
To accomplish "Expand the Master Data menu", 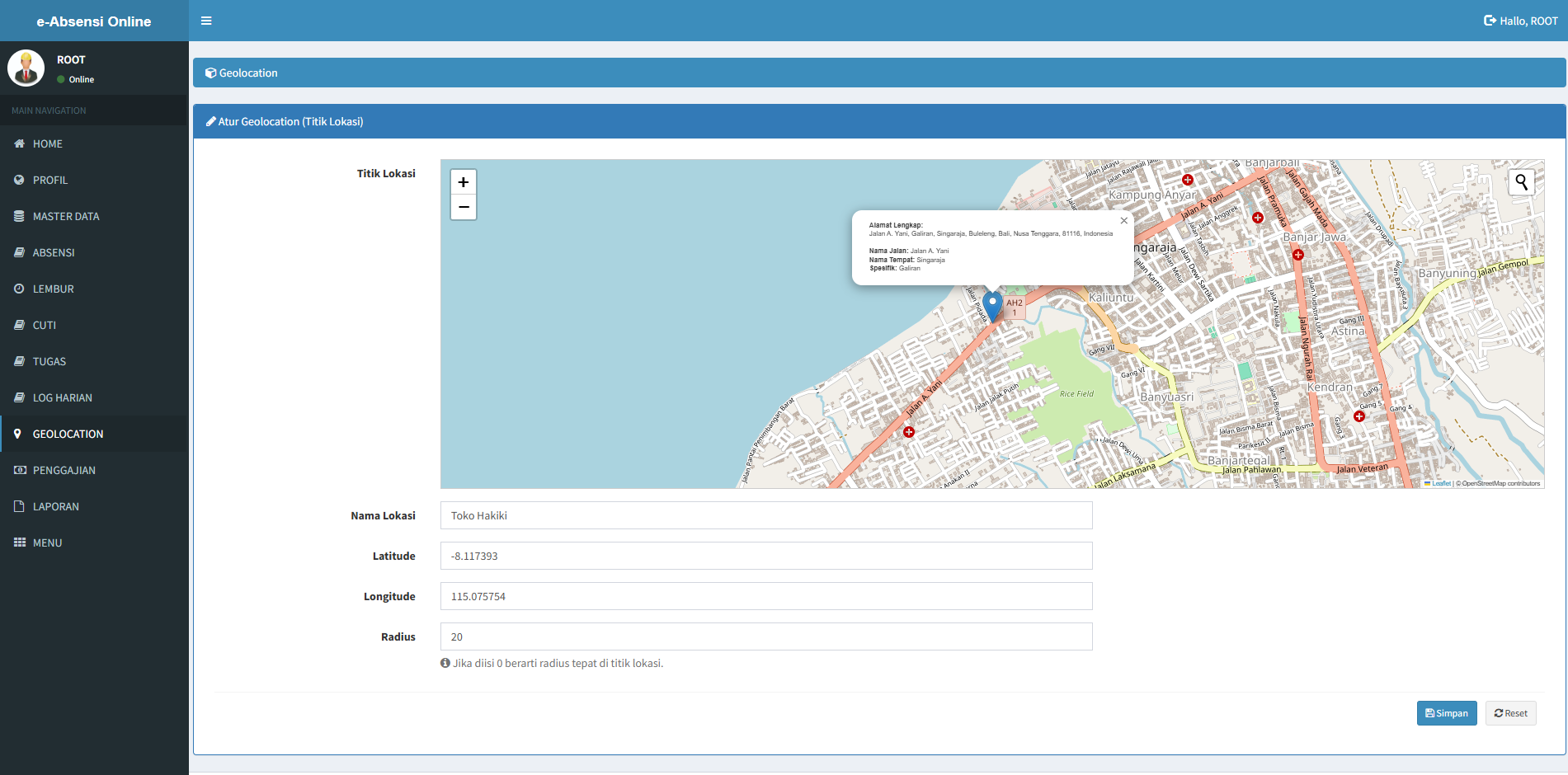I will pos(66,216).
